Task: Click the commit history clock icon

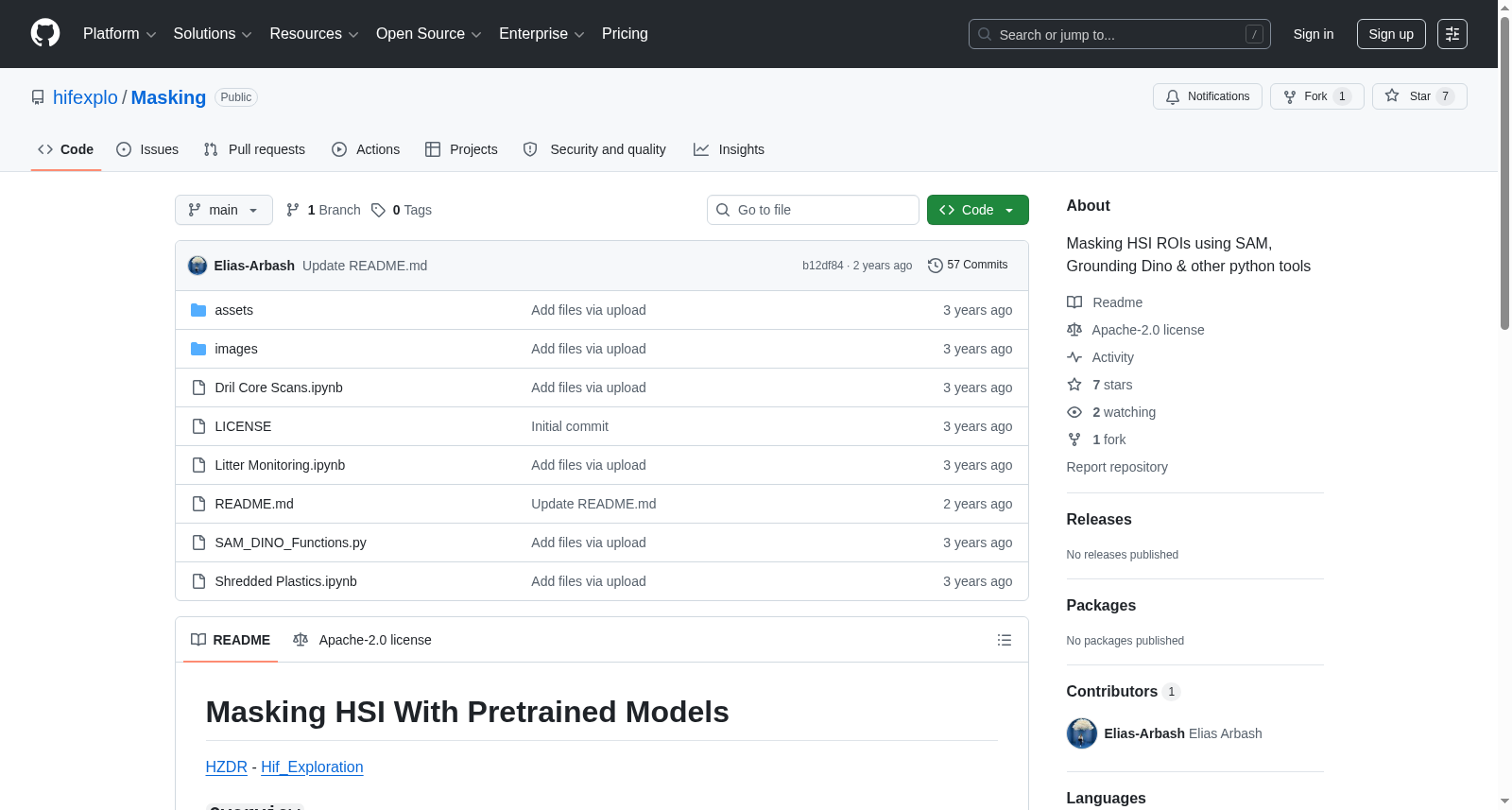Action: [936, 266]
